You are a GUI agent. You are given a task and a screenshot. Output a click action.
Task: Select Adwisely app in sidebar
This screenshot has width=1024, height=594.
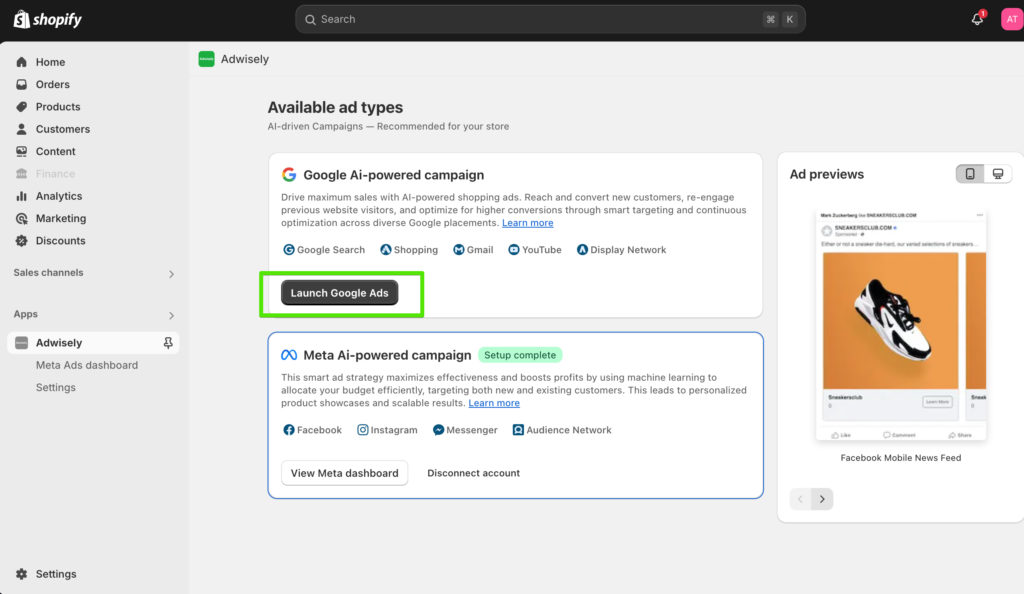click(x=93, y=343)
